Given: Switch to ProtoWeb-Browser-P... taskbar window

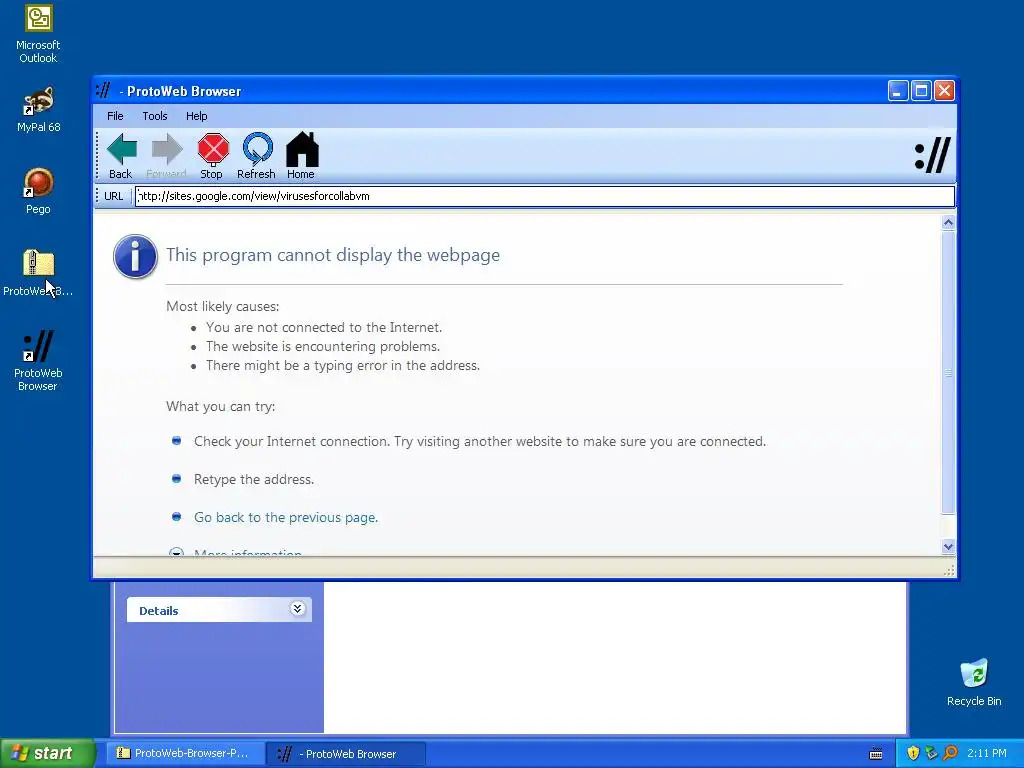Looking at the screenshot, I should pos(185,753).
